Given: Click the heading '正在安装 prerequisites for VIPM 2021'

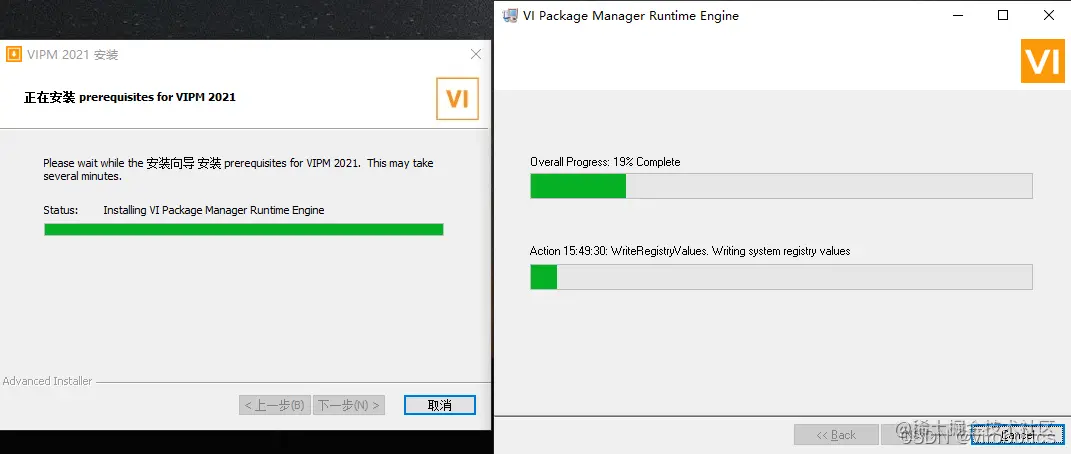Looking at the screenshot, I should 130,97.
